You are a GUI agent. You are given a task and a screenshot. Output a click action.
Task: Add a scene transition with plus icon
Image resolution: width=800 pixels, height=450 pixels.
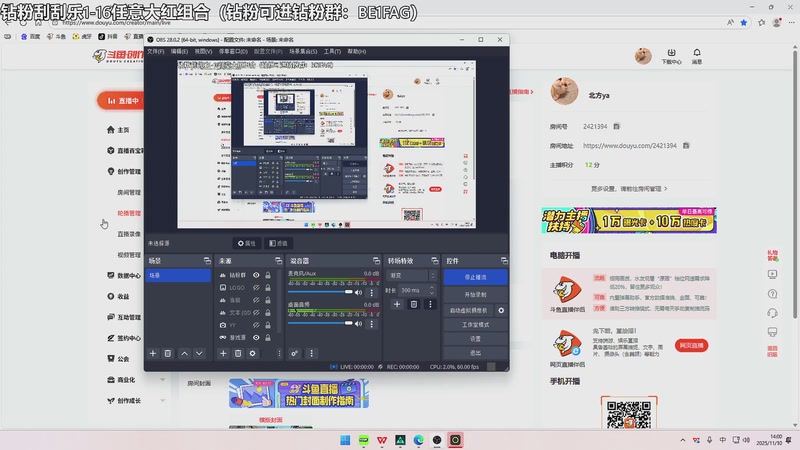point(397,304)
